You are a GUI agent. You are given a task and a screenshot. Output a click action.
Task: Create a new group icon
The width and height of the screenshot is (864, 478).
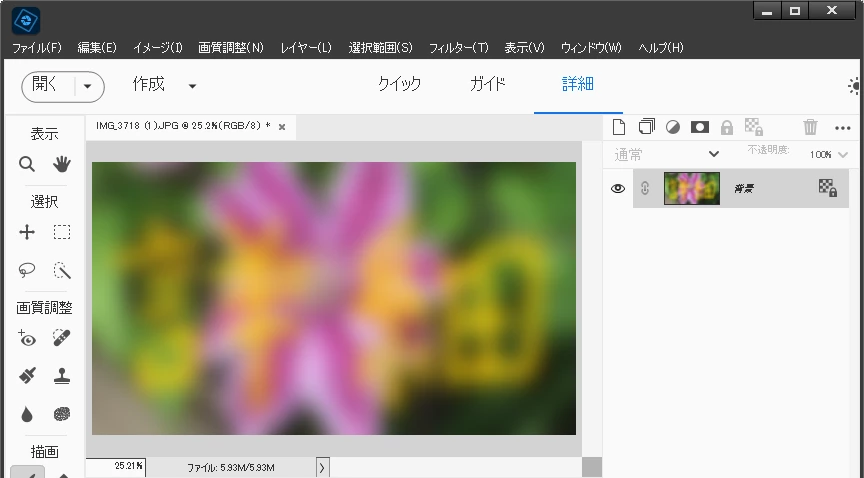point(646,127)
